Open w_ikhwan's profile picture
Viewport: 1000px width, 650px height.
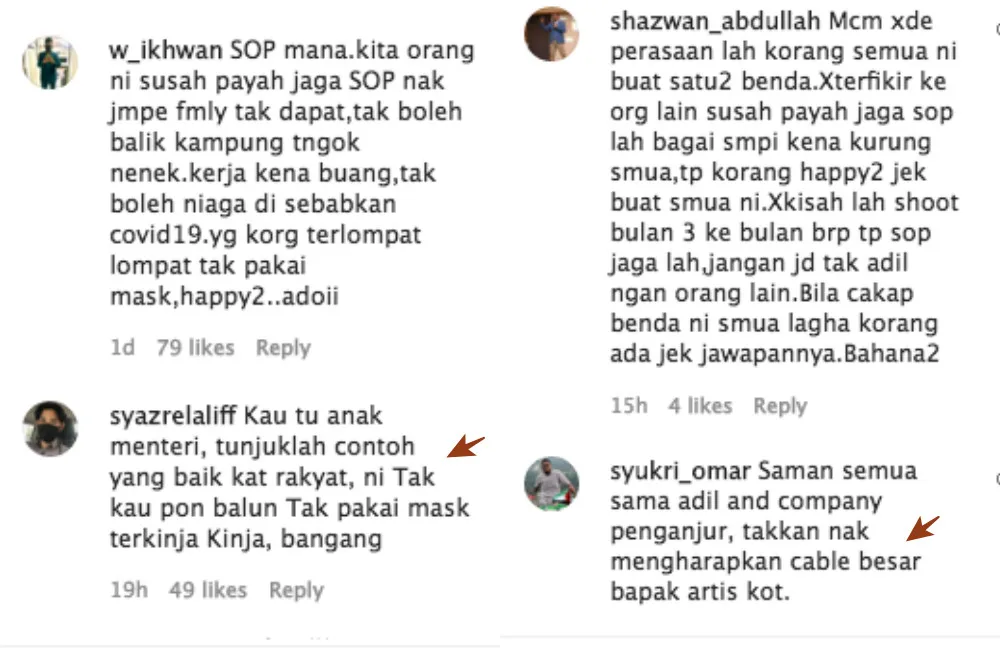(50, 63)
